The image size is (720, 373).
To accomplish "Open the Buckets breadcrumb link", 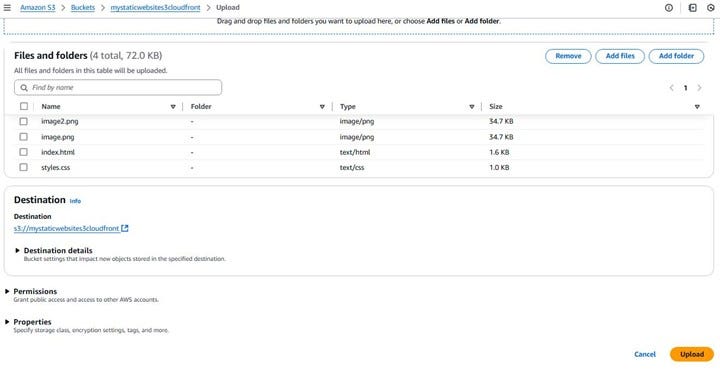I will point(83,8).
